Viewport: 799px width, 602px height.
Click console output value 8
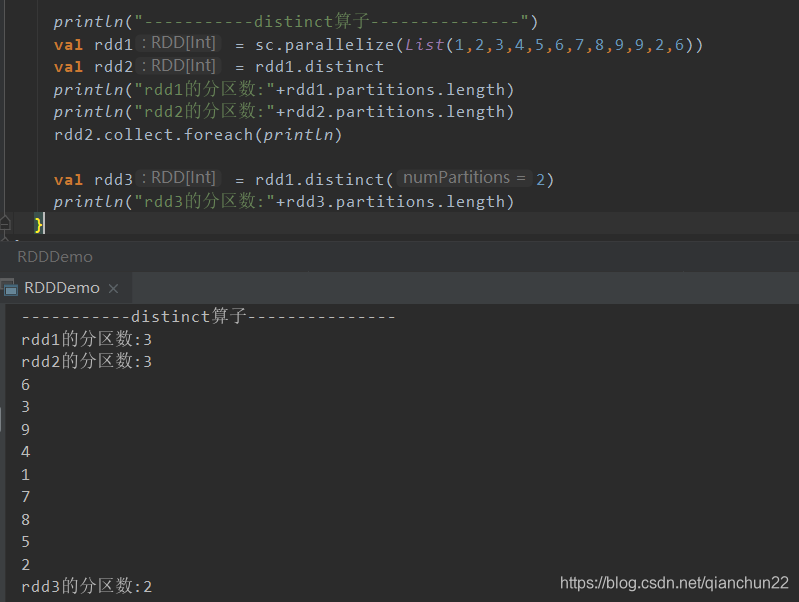click(x=25, y=519)
